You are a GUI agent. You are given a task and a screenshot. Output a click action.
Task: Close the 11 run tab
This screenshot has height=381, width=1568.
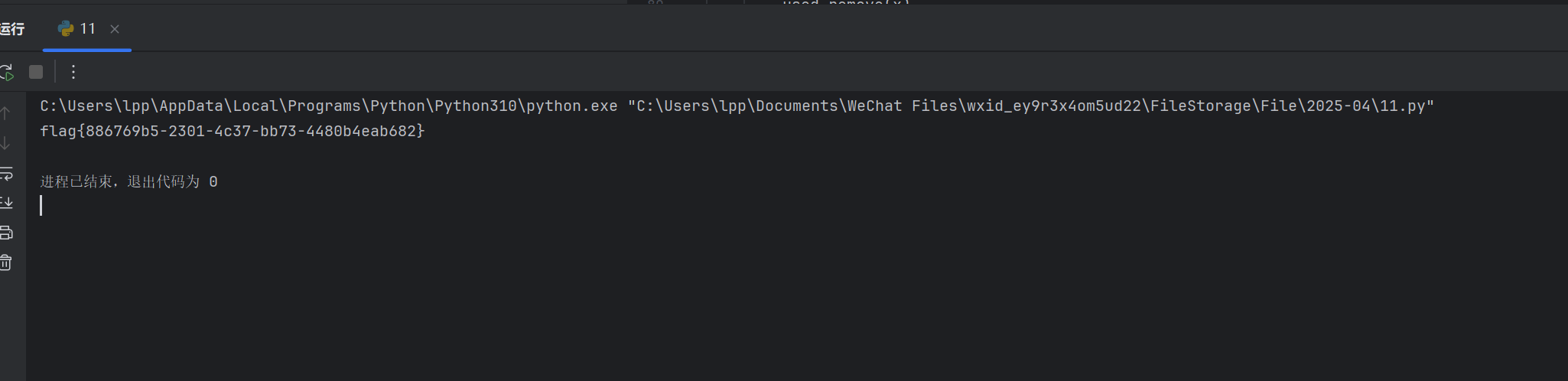click(x=115, y=29)
